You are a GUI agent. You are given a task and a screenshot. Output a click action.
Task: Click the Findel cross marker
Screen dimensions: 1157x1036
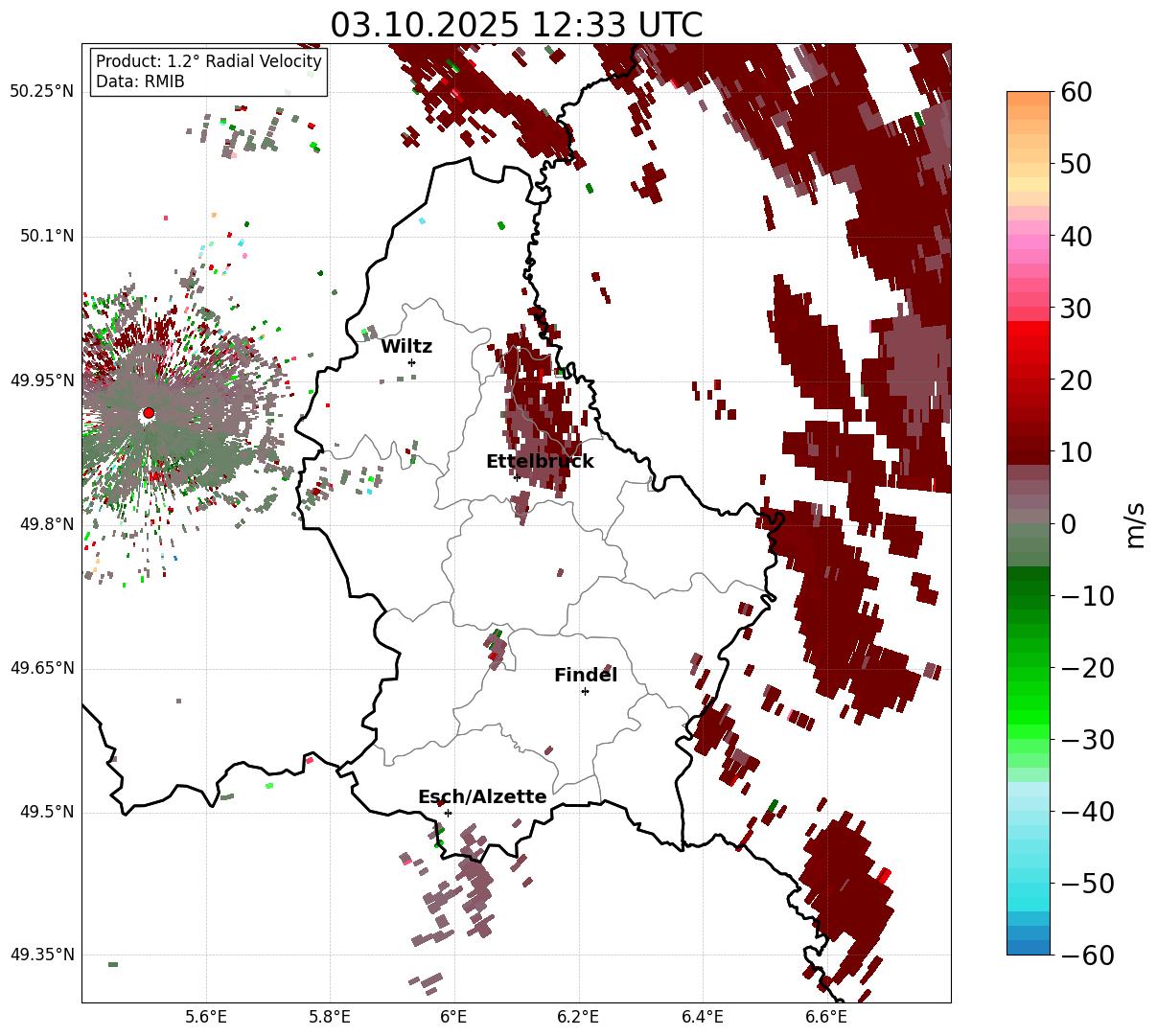(585, 691)
